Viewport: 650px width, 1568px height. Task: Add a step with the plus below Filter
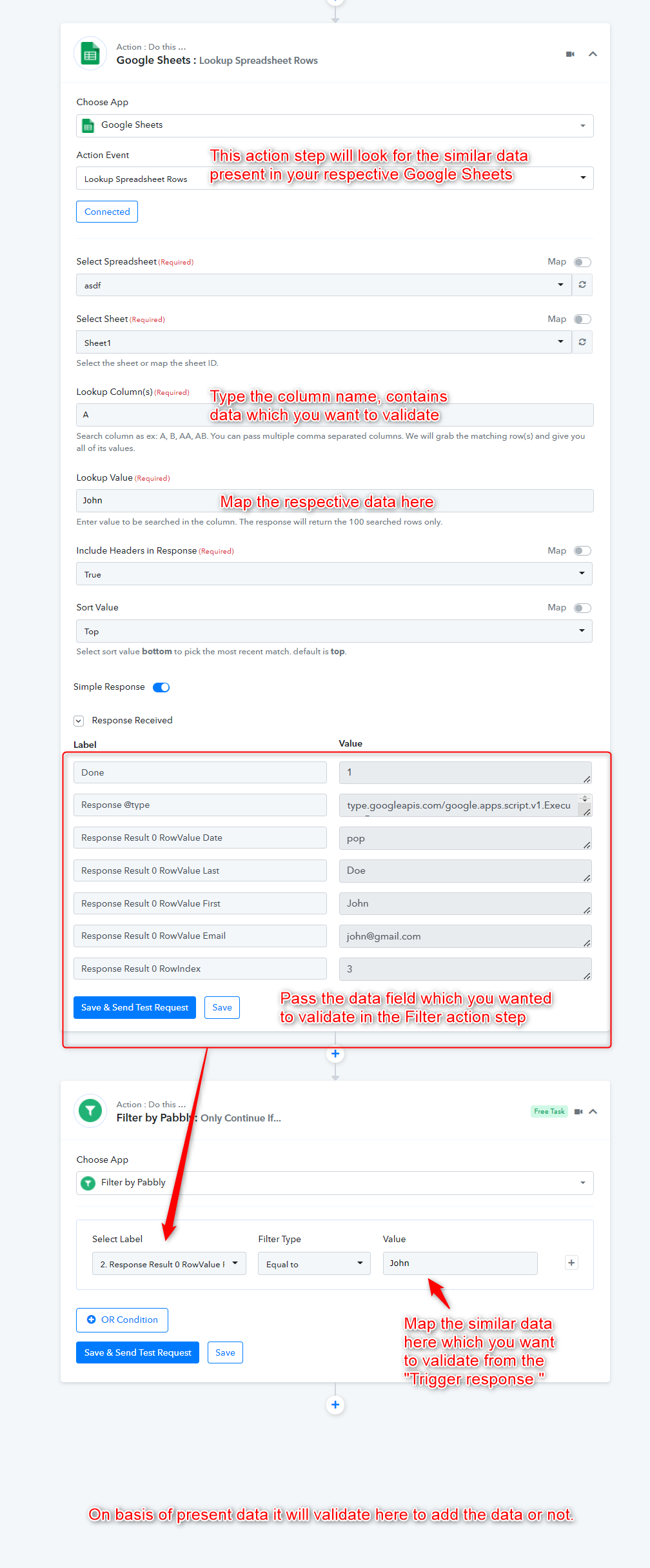coord(335,1405)
